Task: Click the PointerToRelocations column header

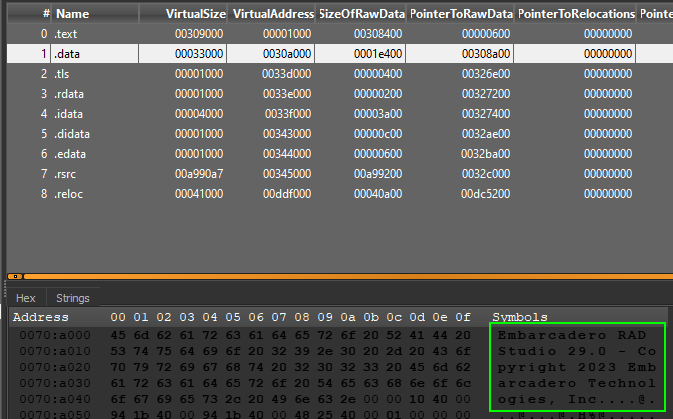Action: tap(575, 14)
